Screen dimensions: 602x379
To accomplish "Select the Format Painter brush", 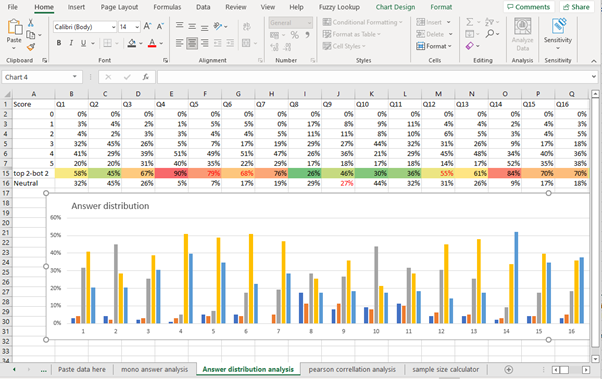I will [x=31, y=47].
